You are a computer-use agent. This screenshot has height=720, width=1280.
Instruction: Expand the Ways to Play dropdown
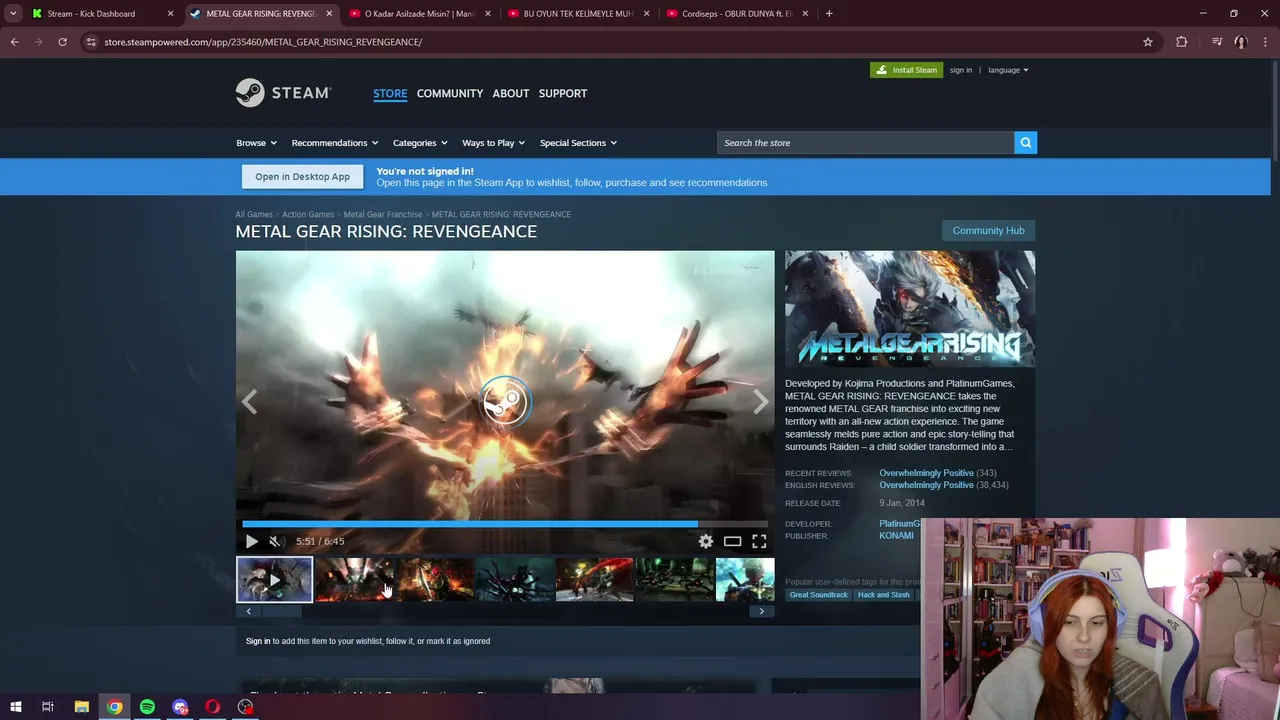[493, 143]
